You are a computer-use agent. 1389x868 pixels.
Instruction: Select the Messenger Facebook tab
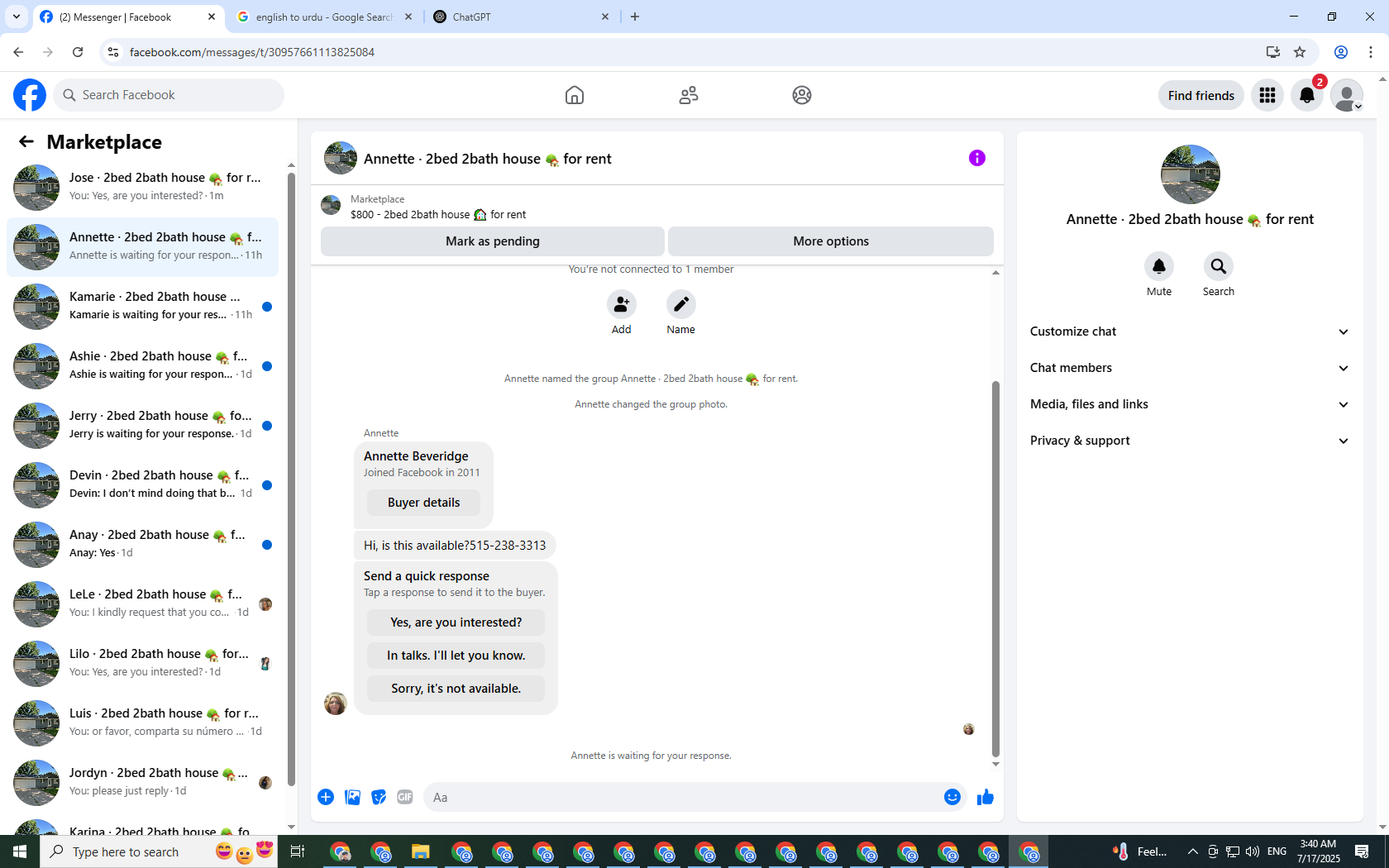pos(128,17)
